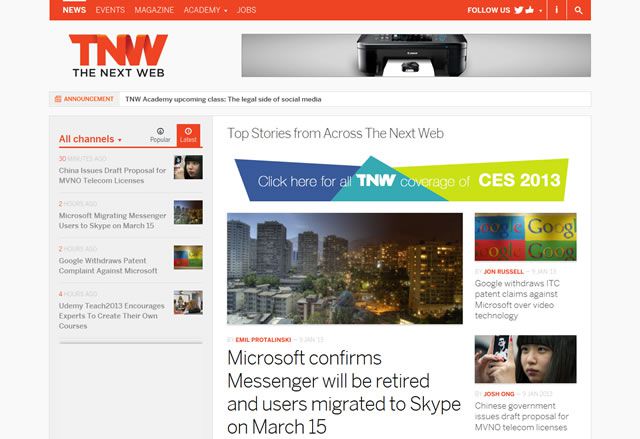Image resolution: width=640 pixels, height=439 pixels.
Task: Click the Announcement calendar icon
Action: [x=58, y=99]
